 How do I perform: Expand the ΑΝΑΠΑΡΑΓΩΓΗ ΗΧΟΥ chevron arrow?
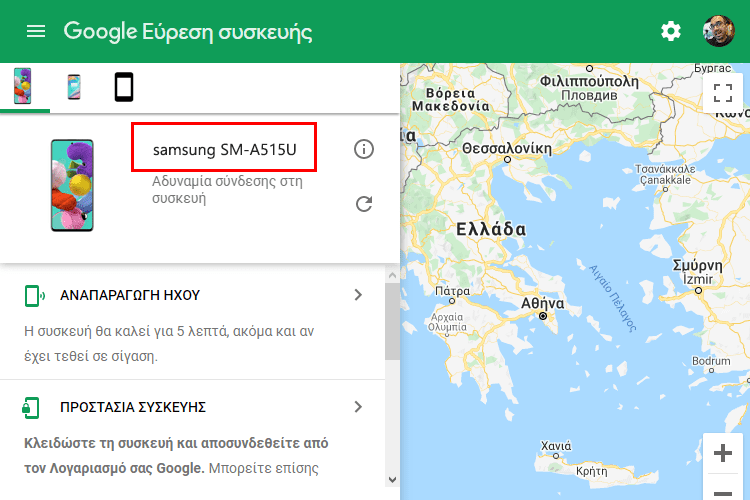pyautogui.click(x=358, y=295)
